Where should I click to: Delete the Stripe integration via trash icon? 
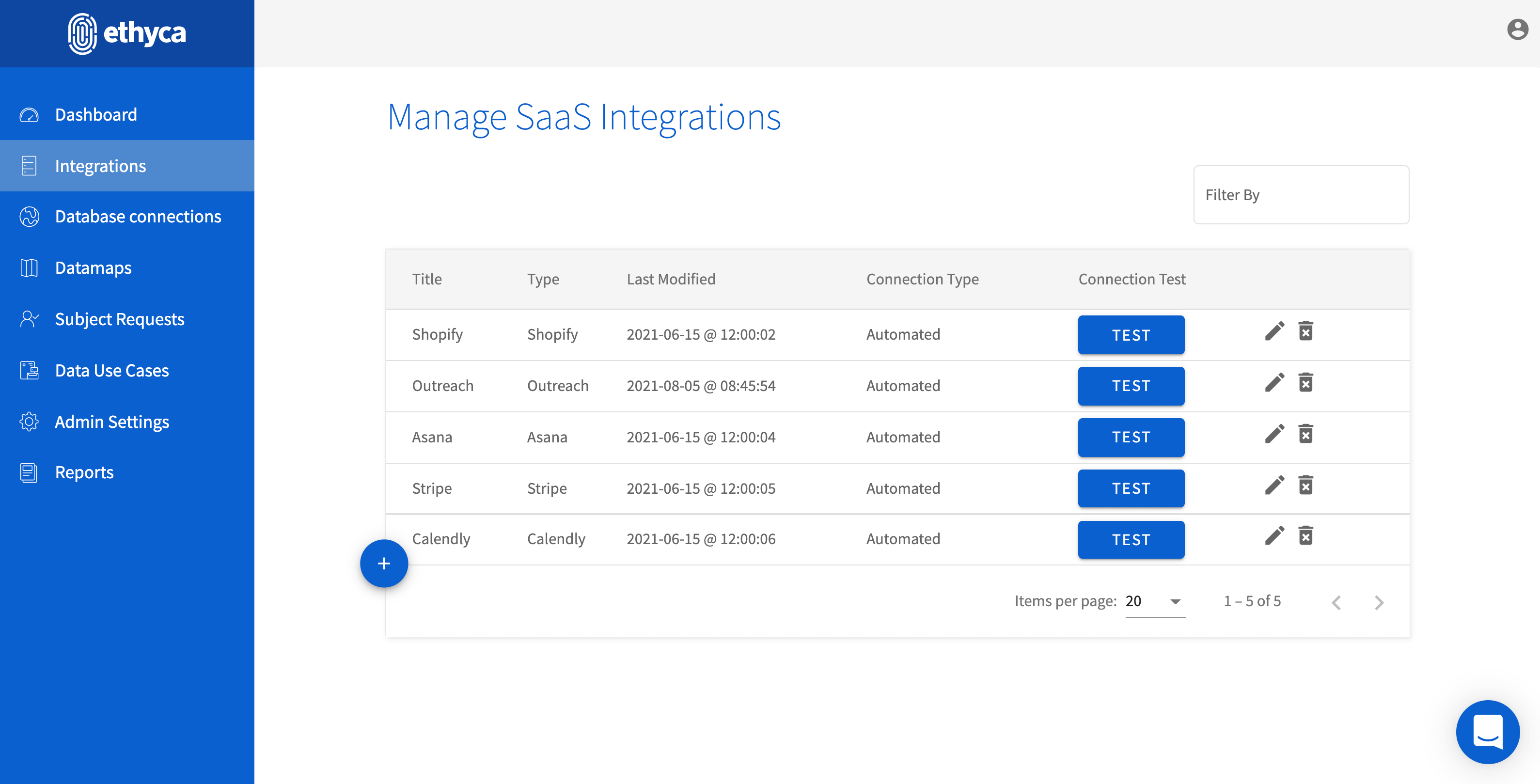(1305, 486)
